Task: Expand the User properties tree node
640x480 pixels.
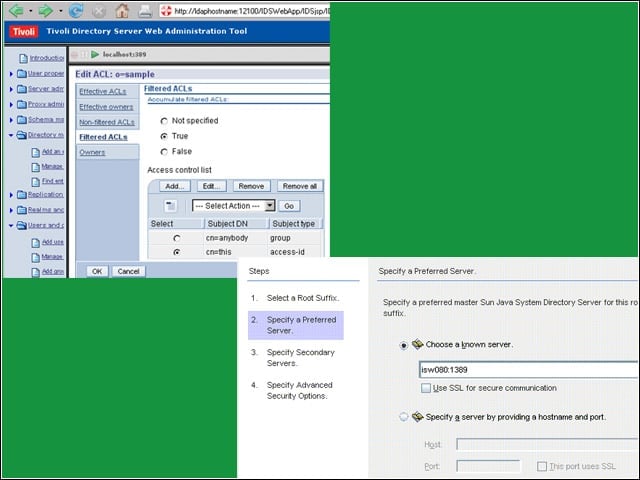Action: [x=11, y=74]
